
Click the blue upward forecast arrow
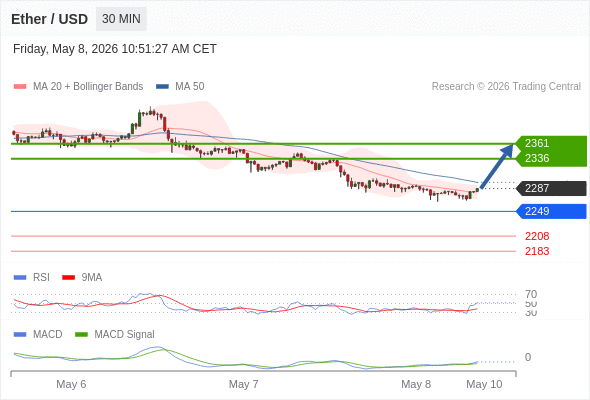497,166
